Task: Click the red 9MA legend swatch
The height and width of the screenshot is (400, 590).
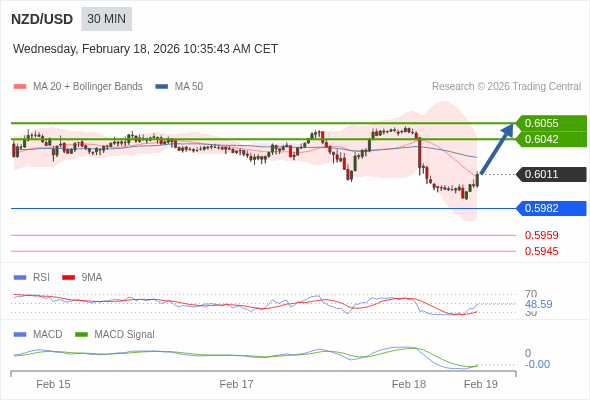Action: coord(68,278)
